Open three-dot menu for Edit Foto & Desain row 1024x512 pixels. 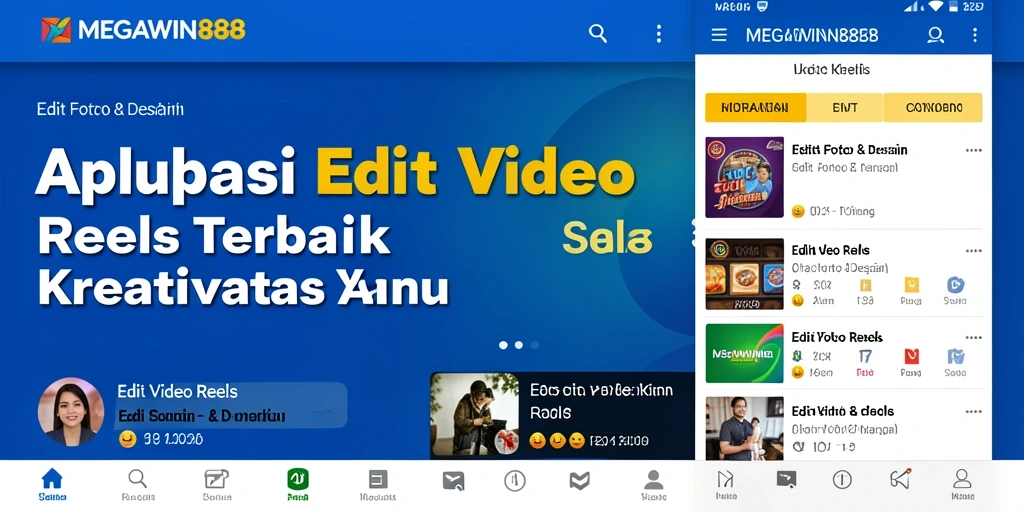[x=974, y=150]
